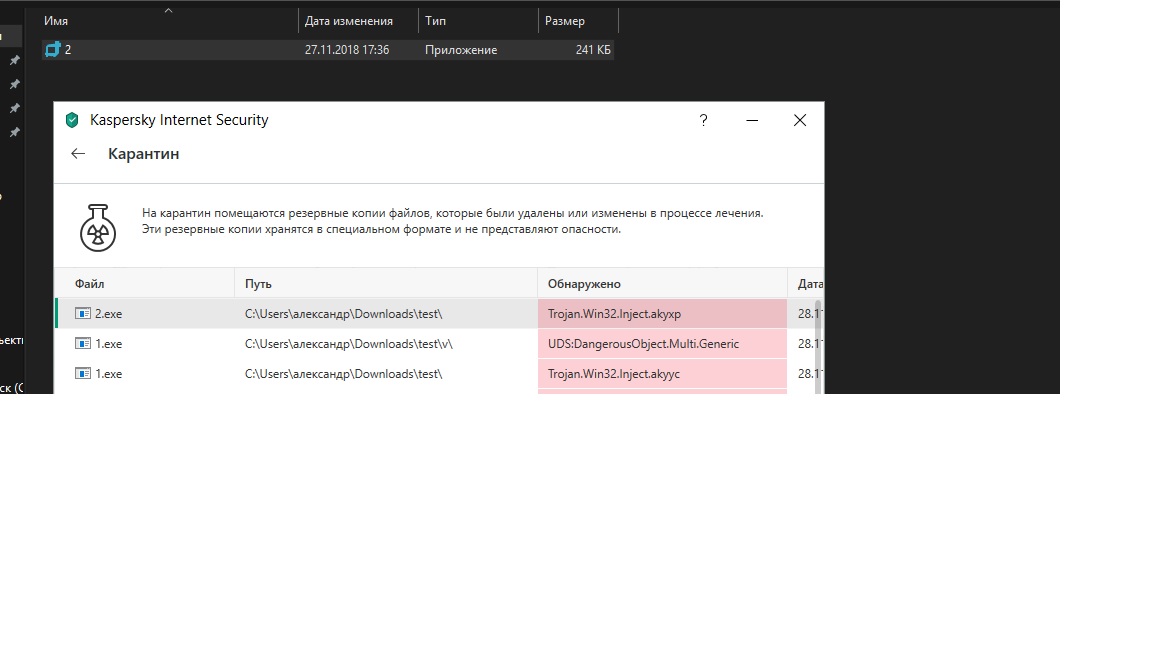Click the Путь column header in quarantine

tap(258, 284)
